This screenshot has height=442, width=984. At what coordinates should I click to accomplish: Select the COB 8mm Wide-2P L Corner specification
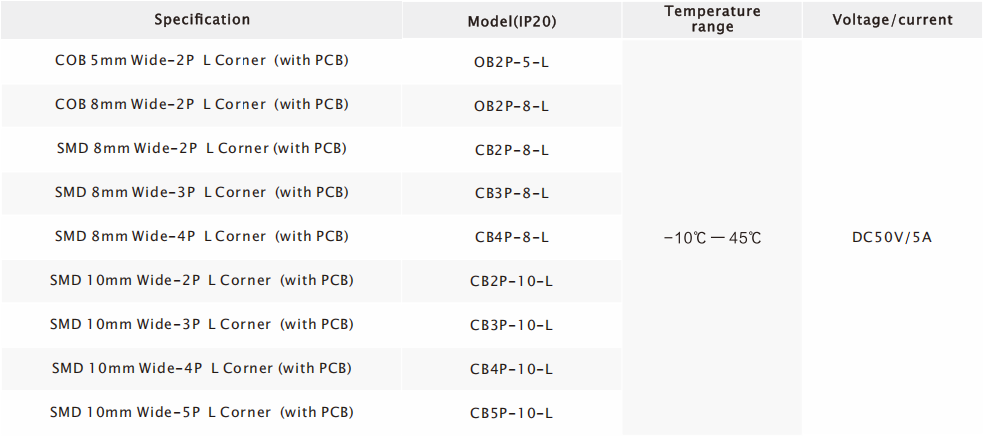click(x=202, y=105)
